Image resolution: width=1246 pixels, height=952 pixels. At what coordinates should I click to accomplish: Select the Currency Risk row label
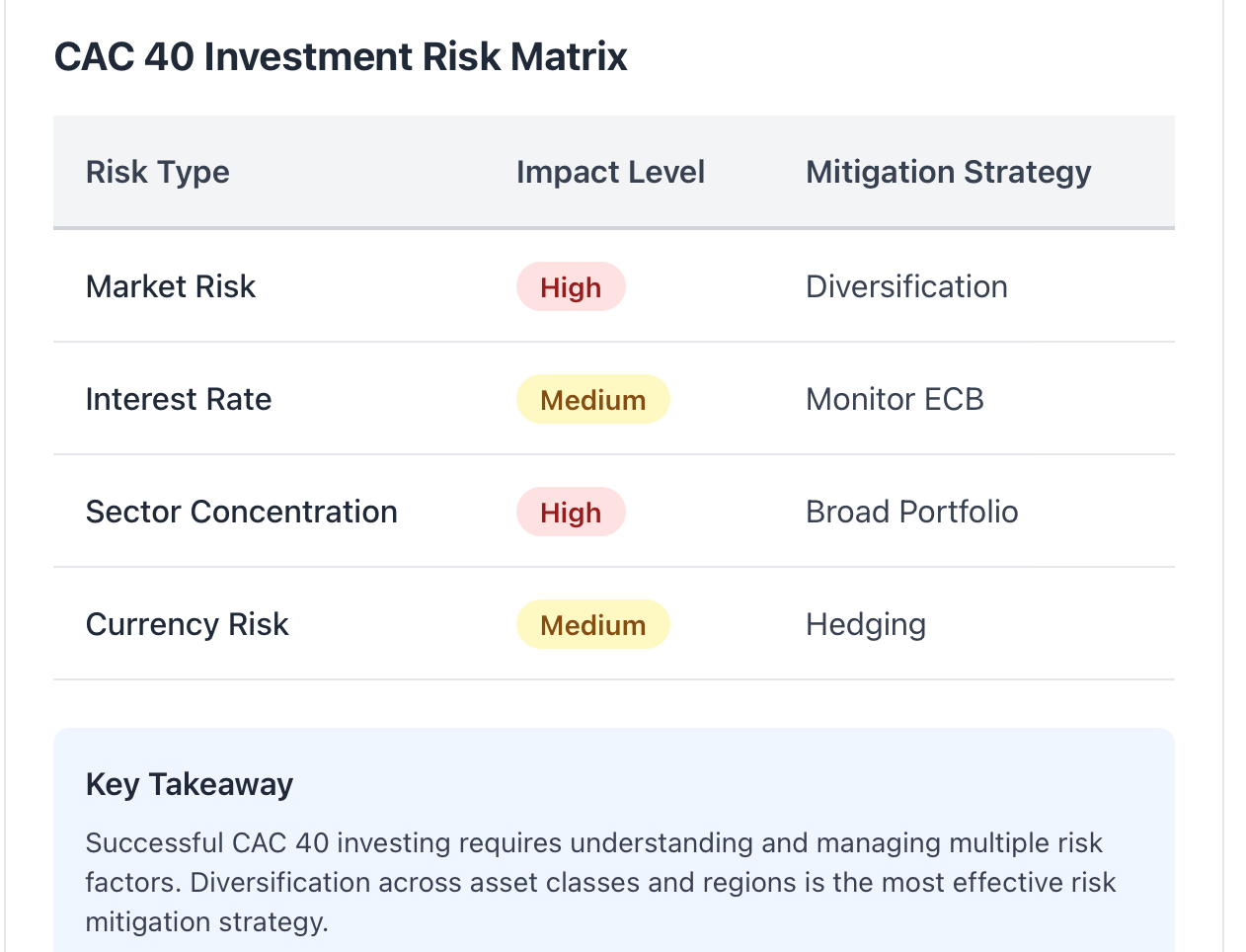coord(188,624)
